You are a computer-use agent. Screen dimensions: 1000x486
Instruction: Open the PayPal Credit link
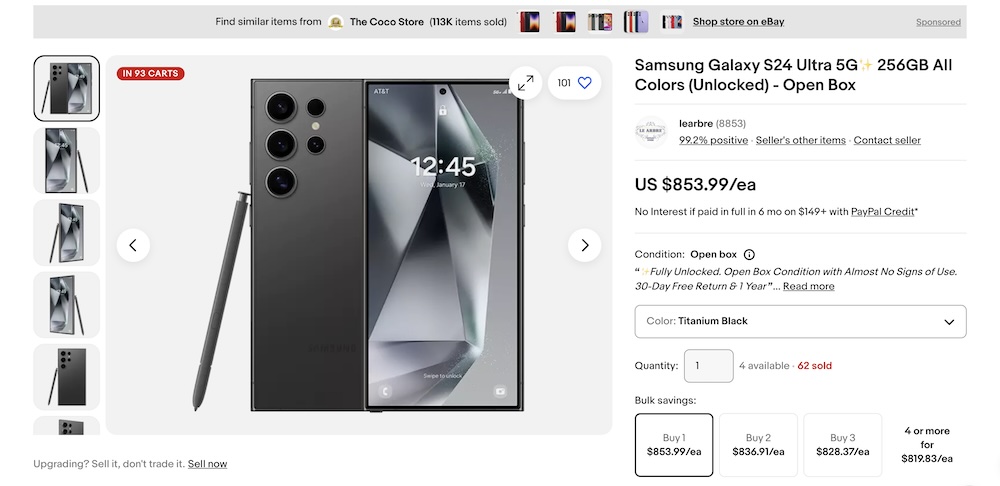[882, 212]
